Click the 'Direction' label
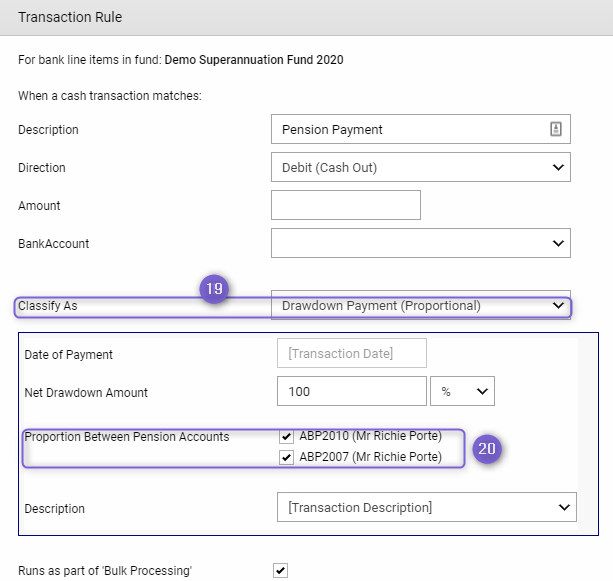This screenshot has height=581, width=613. point(42,168)
